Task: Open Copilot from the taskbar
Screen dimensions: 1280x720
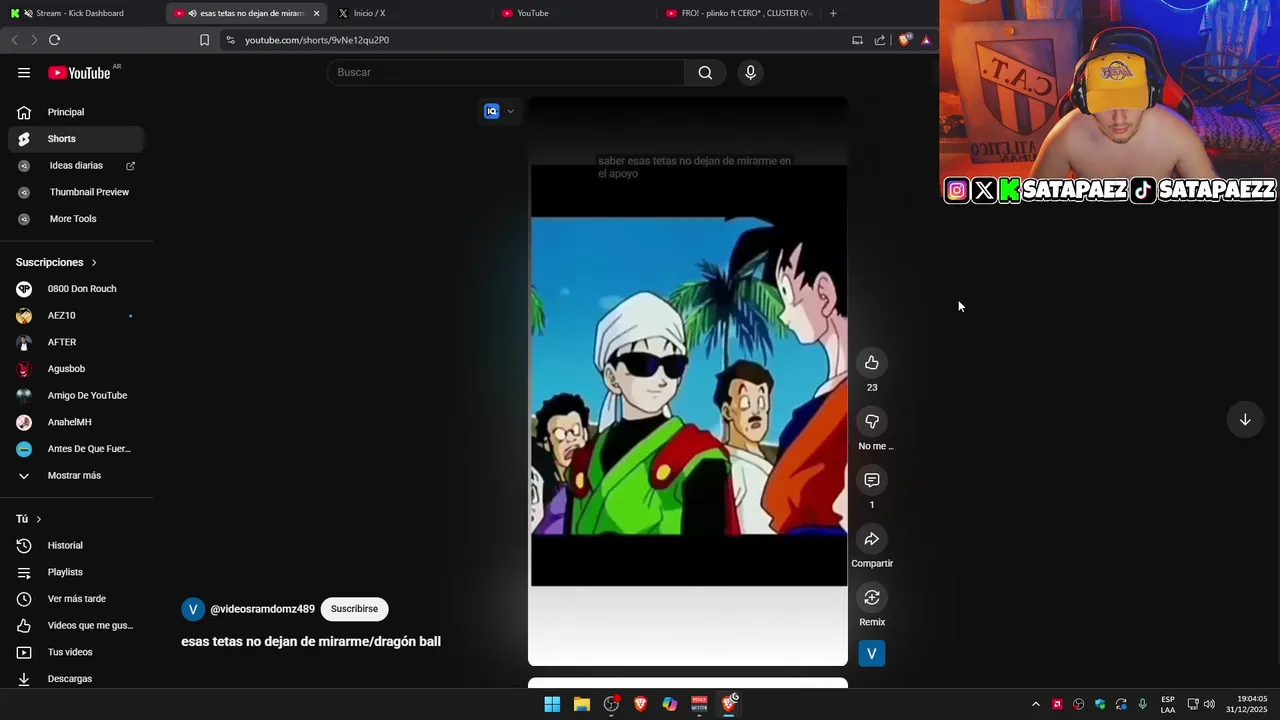Action: 670,704
